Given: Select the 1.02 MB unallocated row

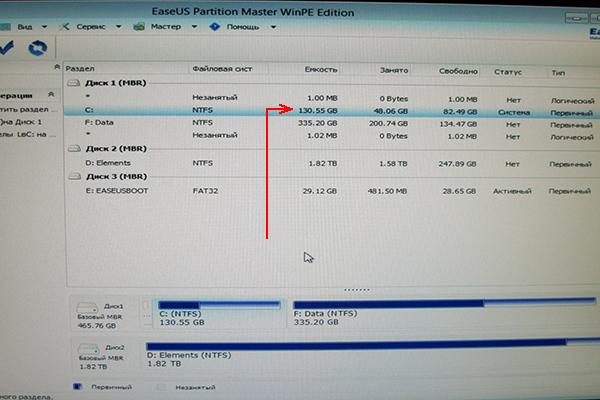Looking at the screenshot, I should tap(333, 136).
